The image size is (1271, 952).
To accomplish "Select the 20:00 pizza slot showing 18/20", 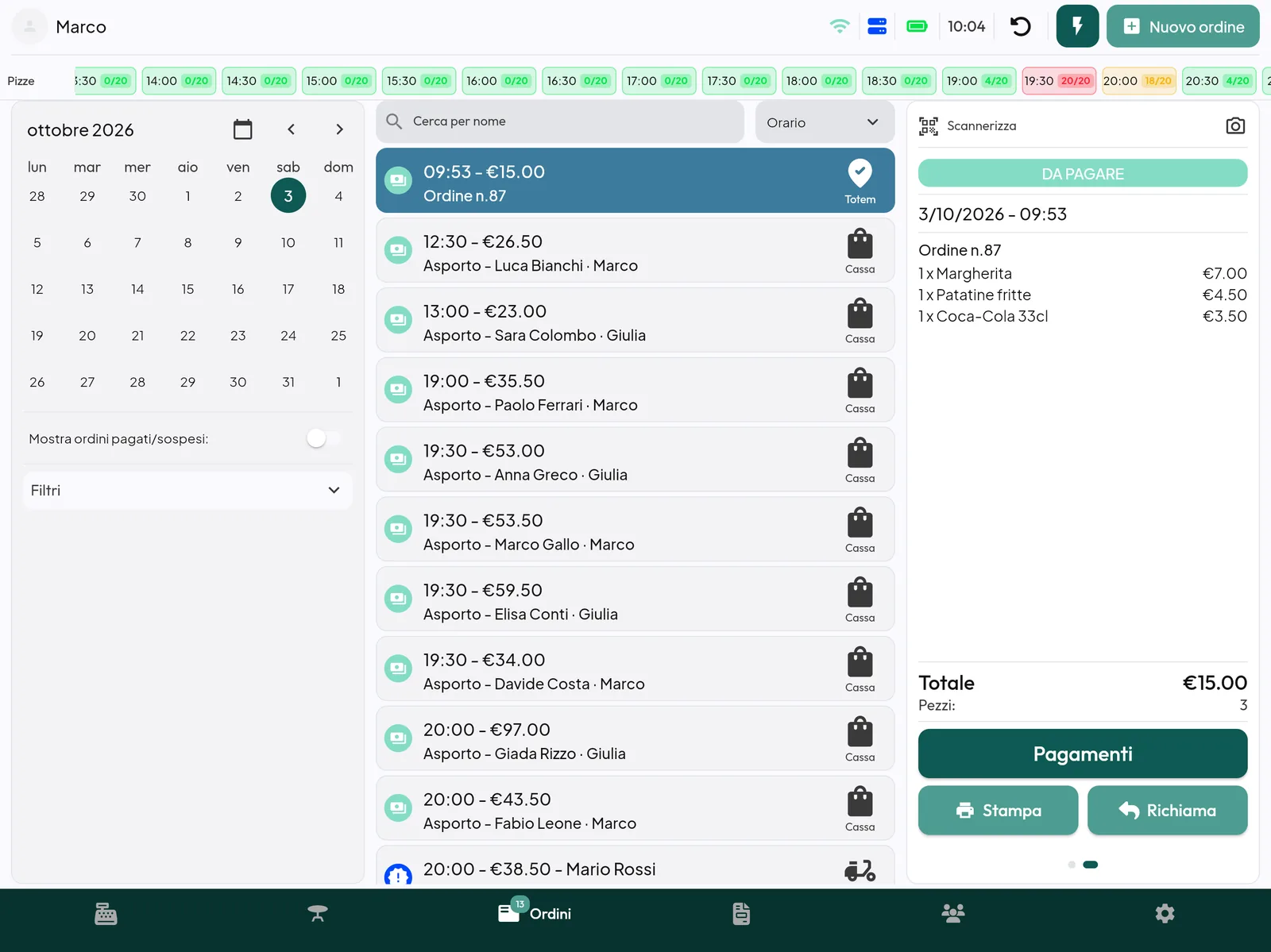I will (1138, 81).
